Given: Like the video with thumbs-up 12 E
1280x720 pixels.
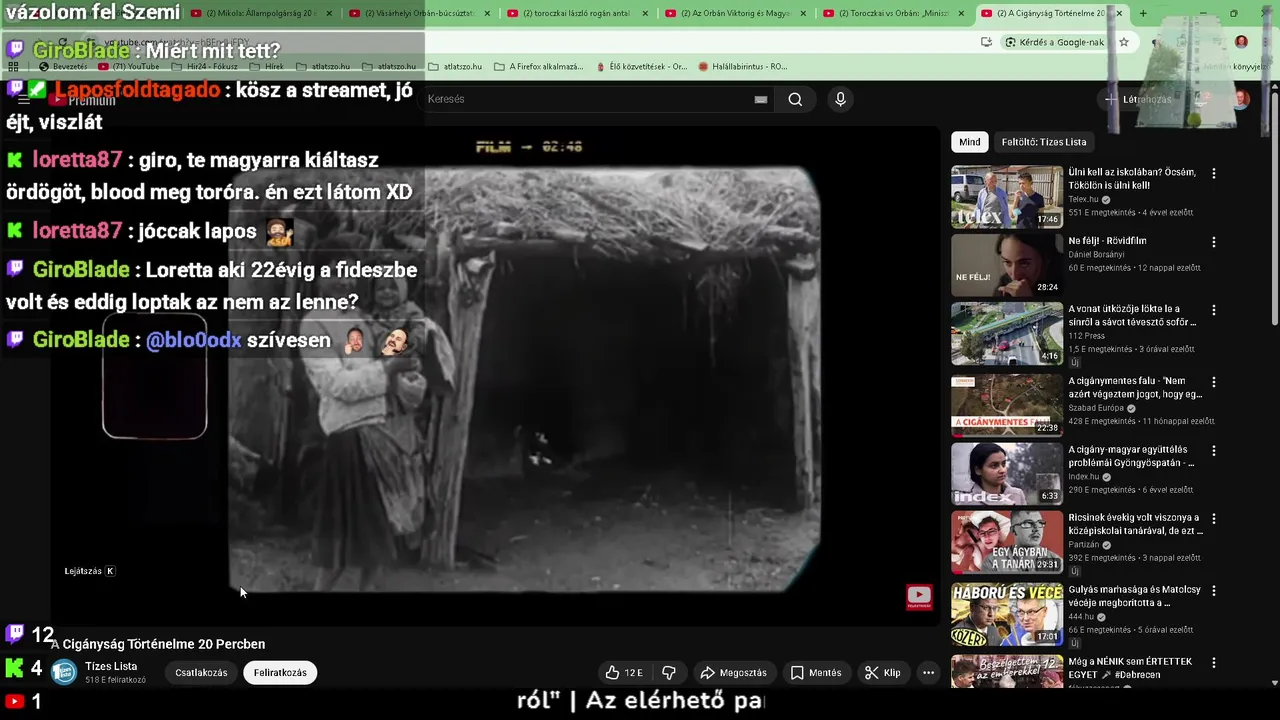Looking at the screenshot, I should point(625,673).
